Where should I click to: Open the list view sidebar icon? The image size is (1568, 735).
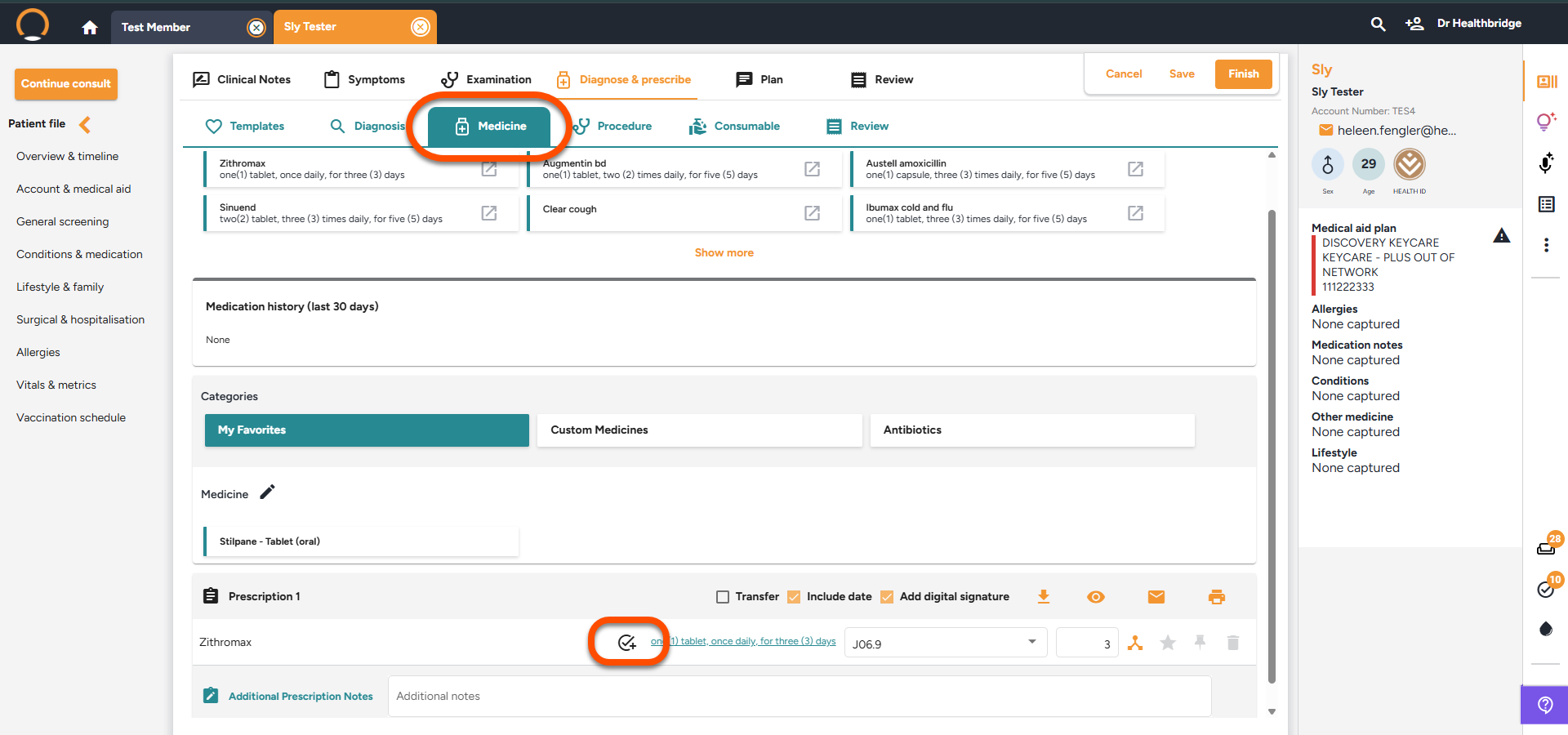pyautogui.click(x=1547, y=204)
